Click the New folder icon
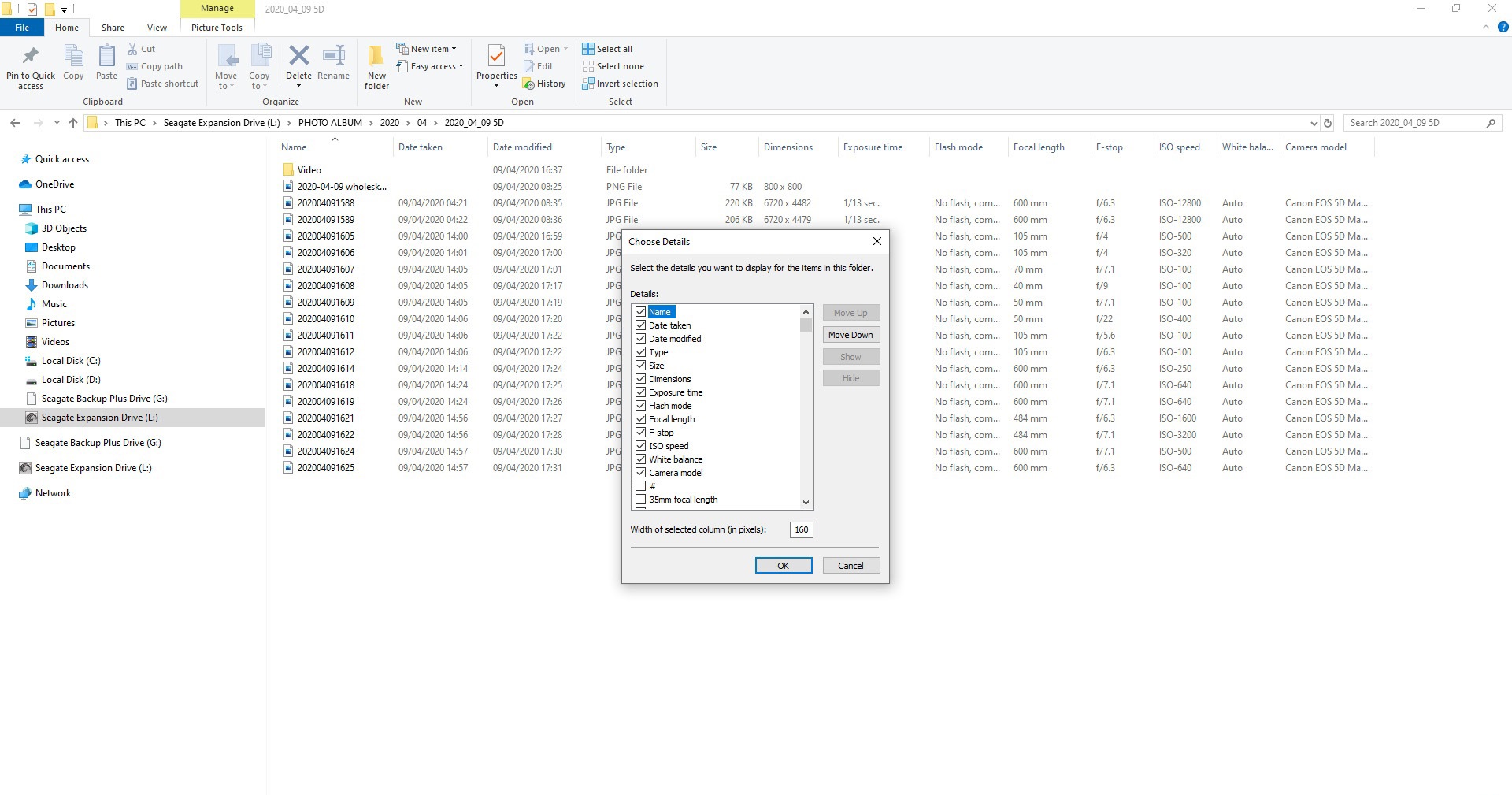This screenshot has width=1512, height=795. click(x=376, y=56)
